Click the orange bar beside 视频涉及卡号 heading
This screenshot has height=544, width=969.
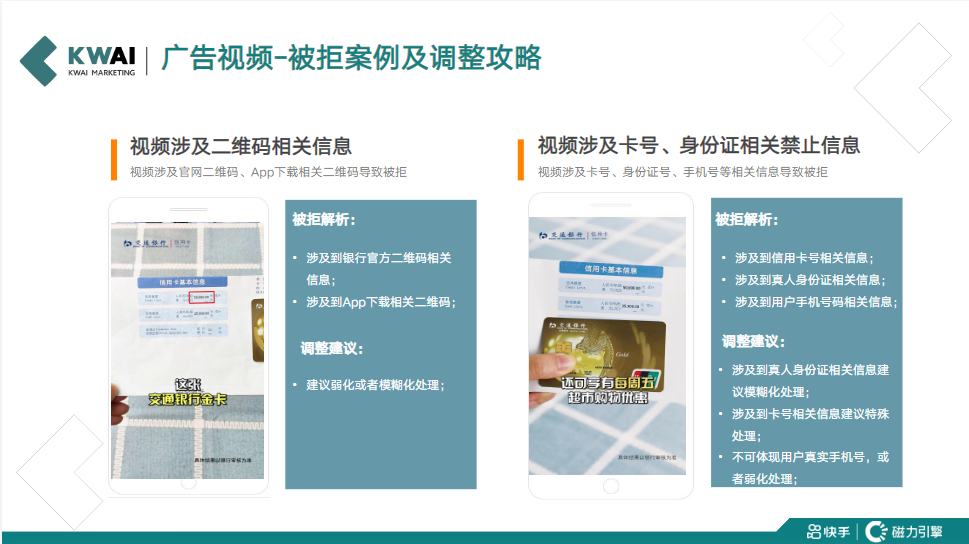(521, 158)
